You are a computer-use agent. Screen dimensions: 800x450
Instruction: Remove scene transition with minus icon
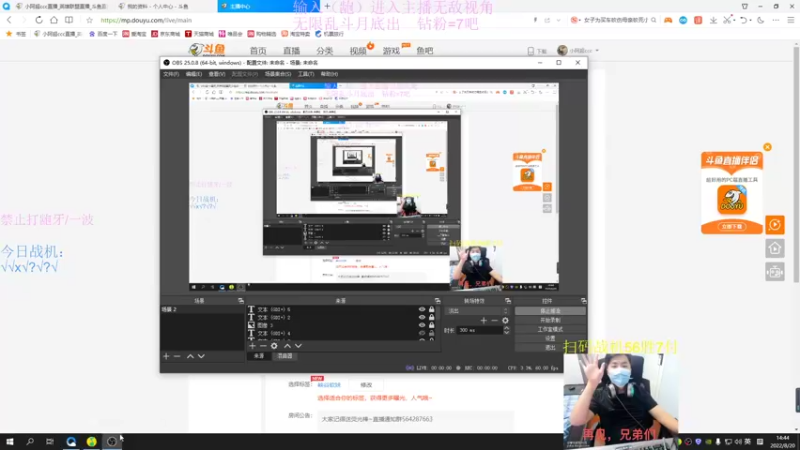pos(494,320)
